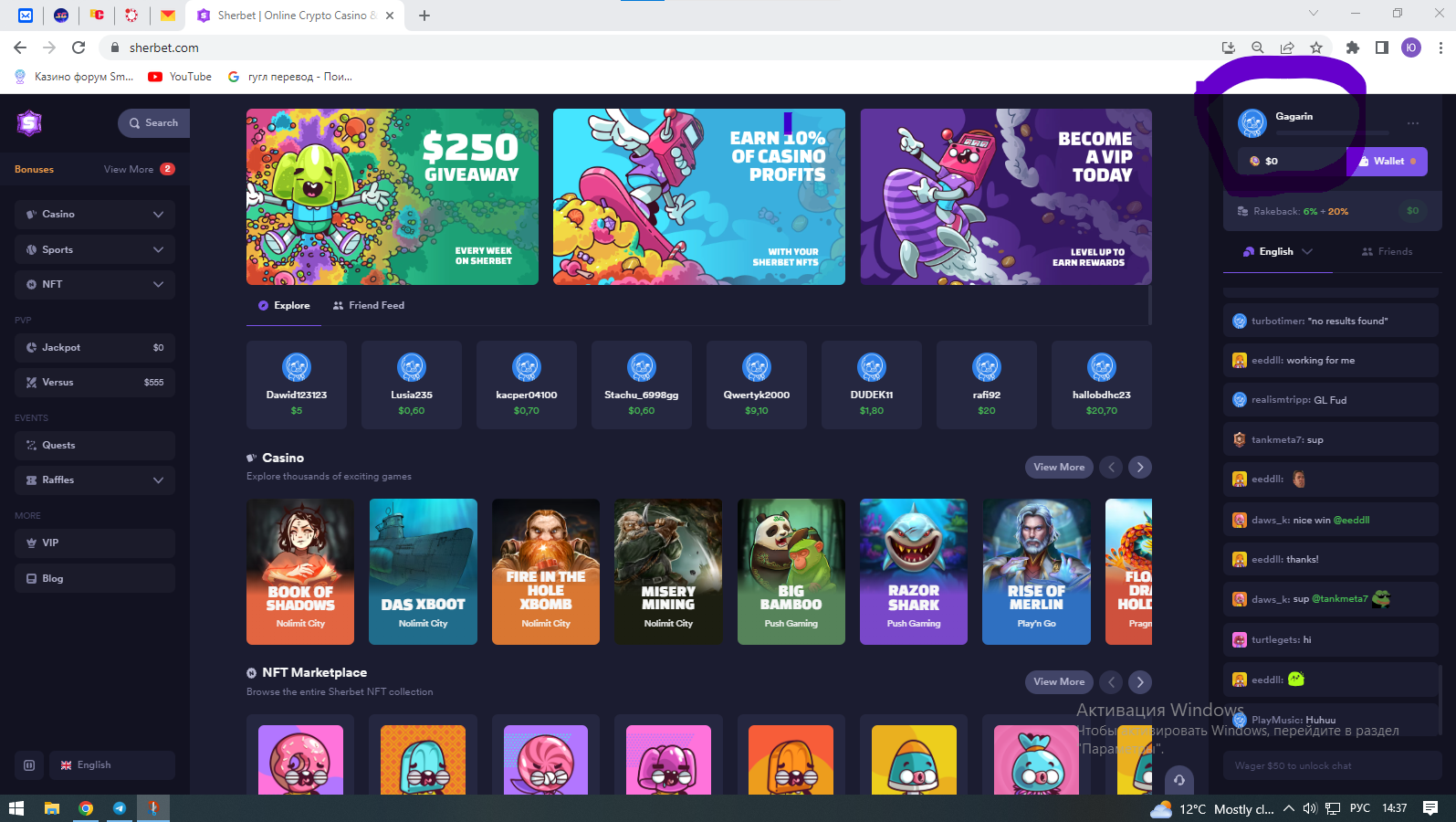Launch the Rise of Merlin game
This screenshot has height=822, width=1456.
point(1036,572)
